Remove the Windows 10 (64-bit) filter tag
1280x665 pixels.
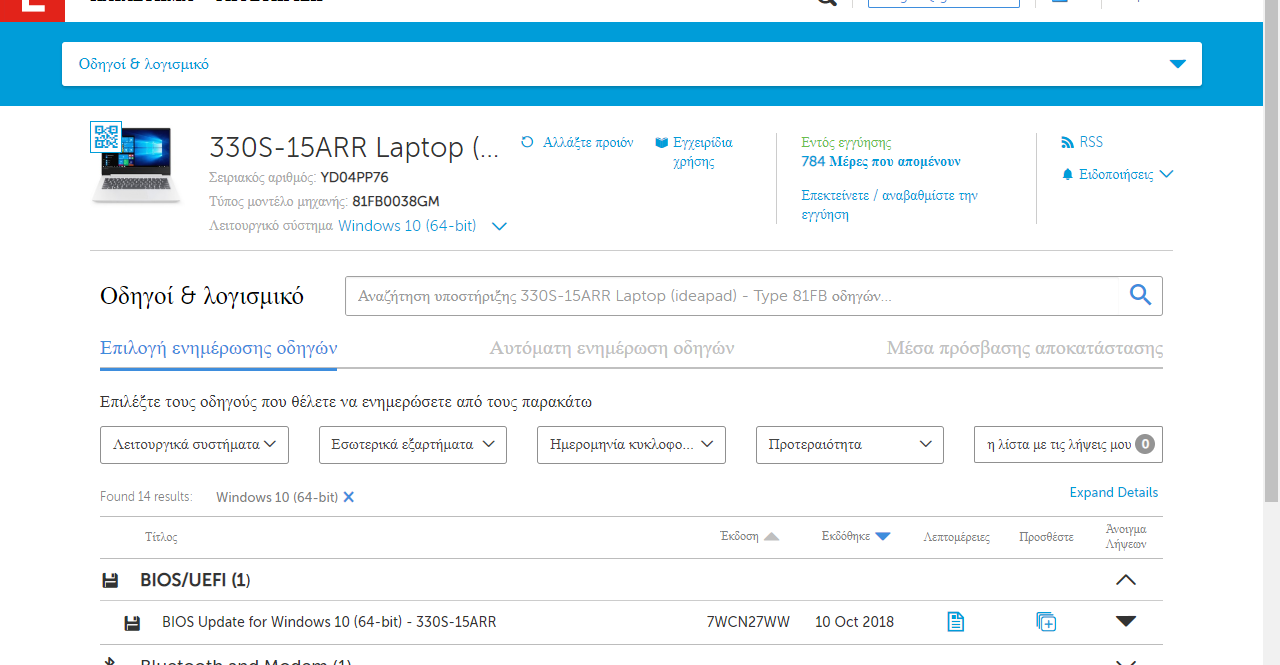tap(349, 497)
